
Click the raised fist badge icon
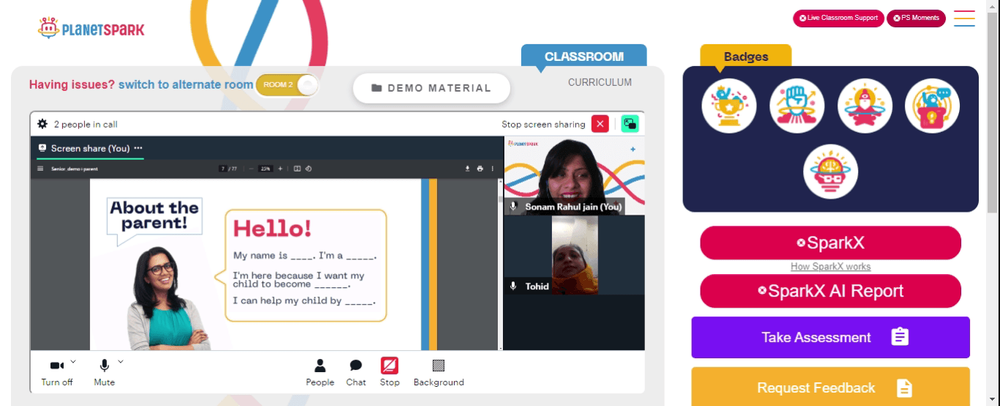point(797,106)
